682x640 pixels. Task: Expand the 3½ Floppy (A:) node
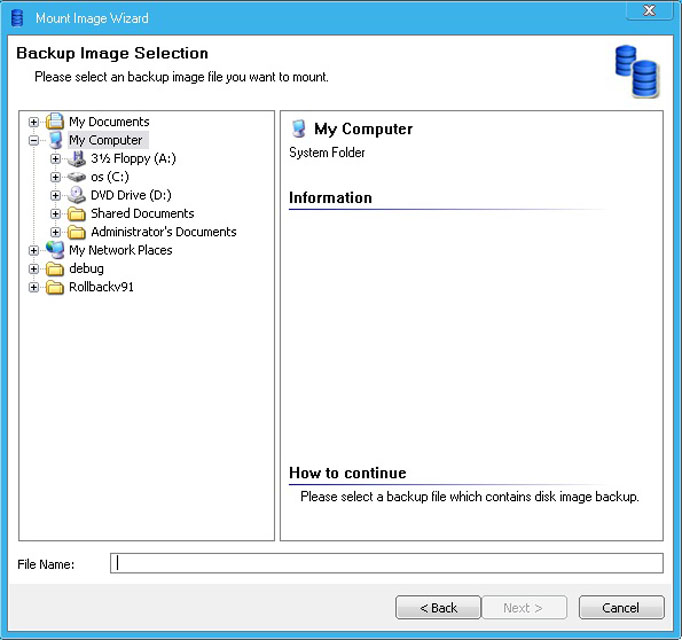[55, 159]
